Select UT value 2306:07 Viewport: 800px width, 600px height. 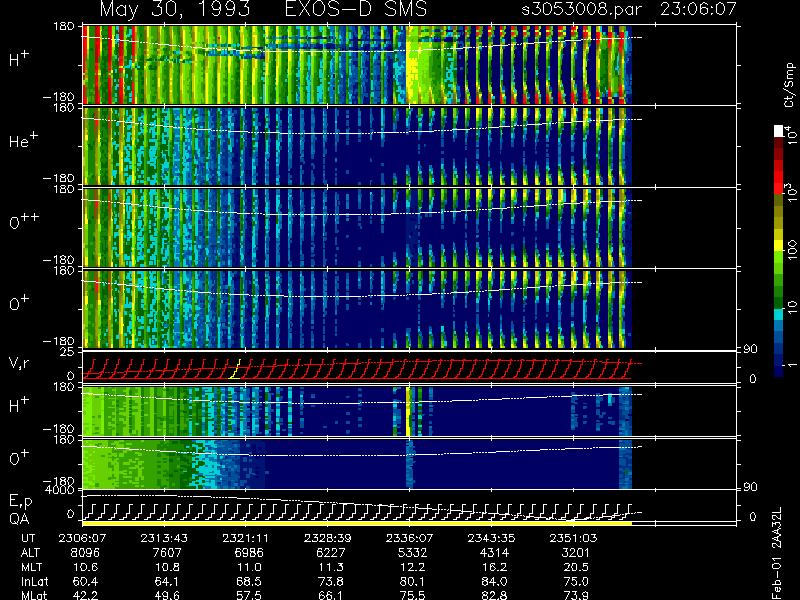point(83,538)
